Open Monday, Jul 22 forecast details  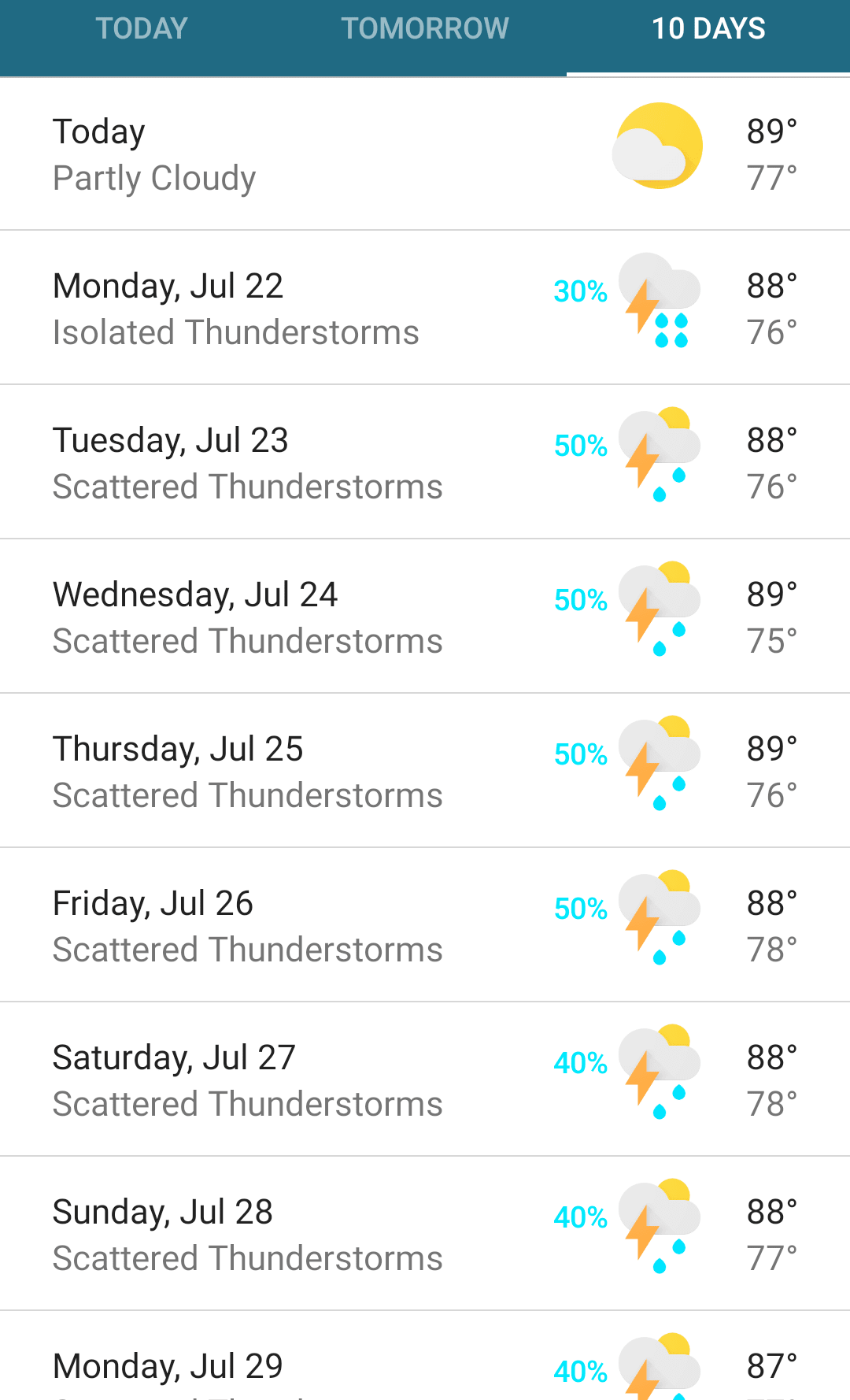[x=236, y=308]
